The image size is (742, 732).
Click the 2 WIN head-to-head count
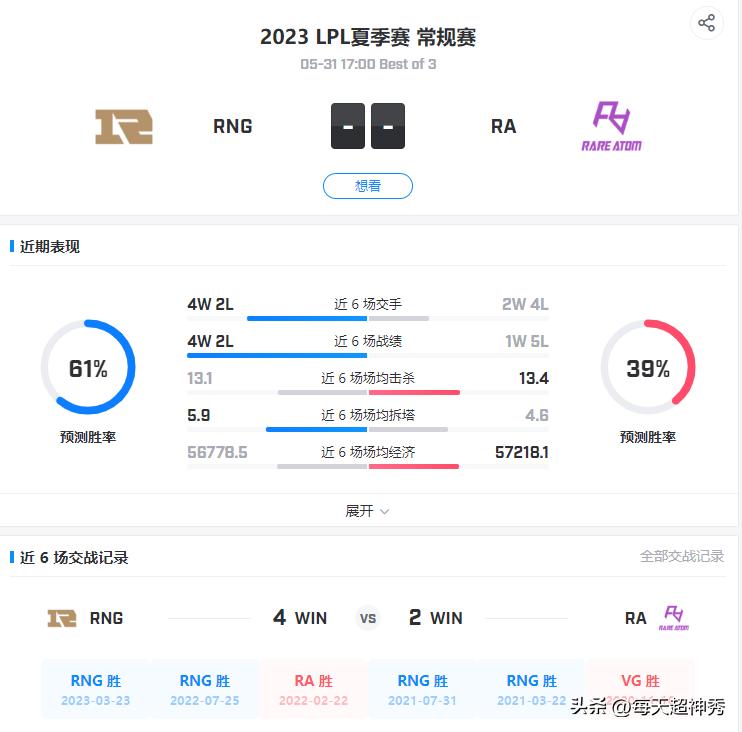[x=436, y=617]
